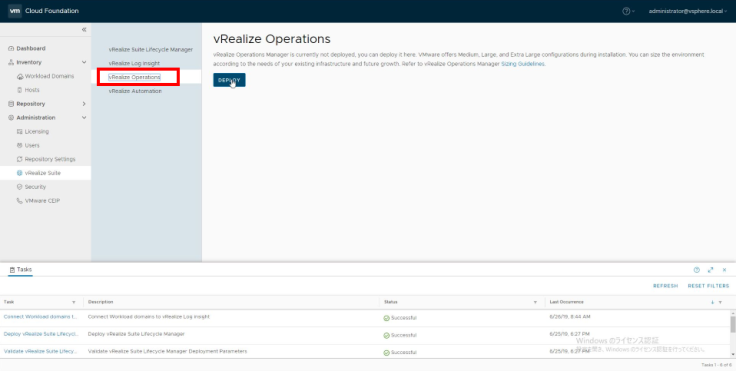Click the Security shield icon
Image resolution: width=736 pixels, height=371 pixels.
click(20, 187)
